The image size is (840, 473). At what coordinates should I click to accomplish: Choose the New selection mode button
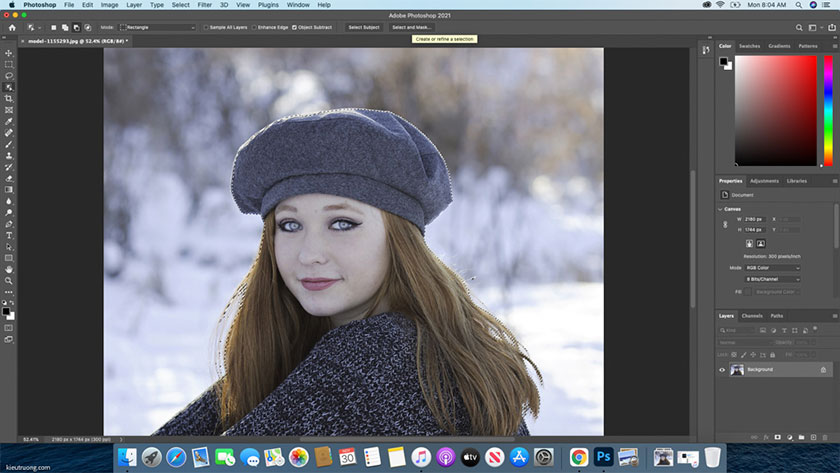point(54,27)
